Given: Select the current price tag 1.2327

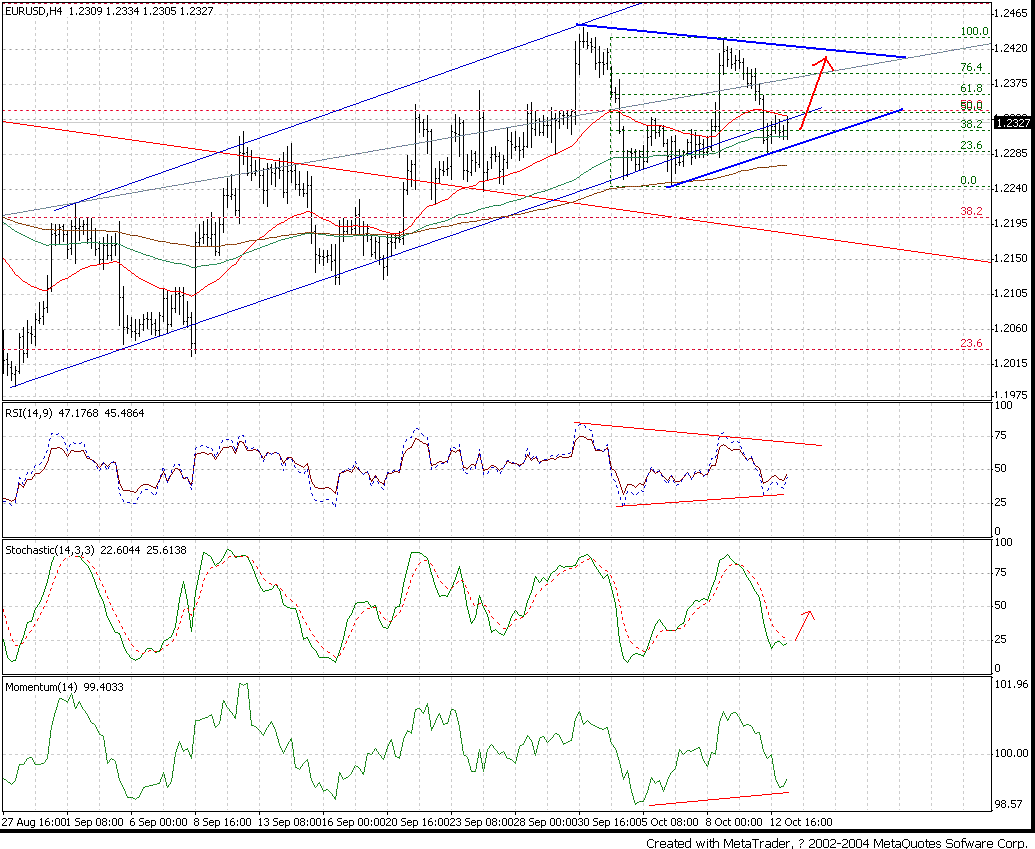Looking at the screenshot, I should tap(1013, 122).
